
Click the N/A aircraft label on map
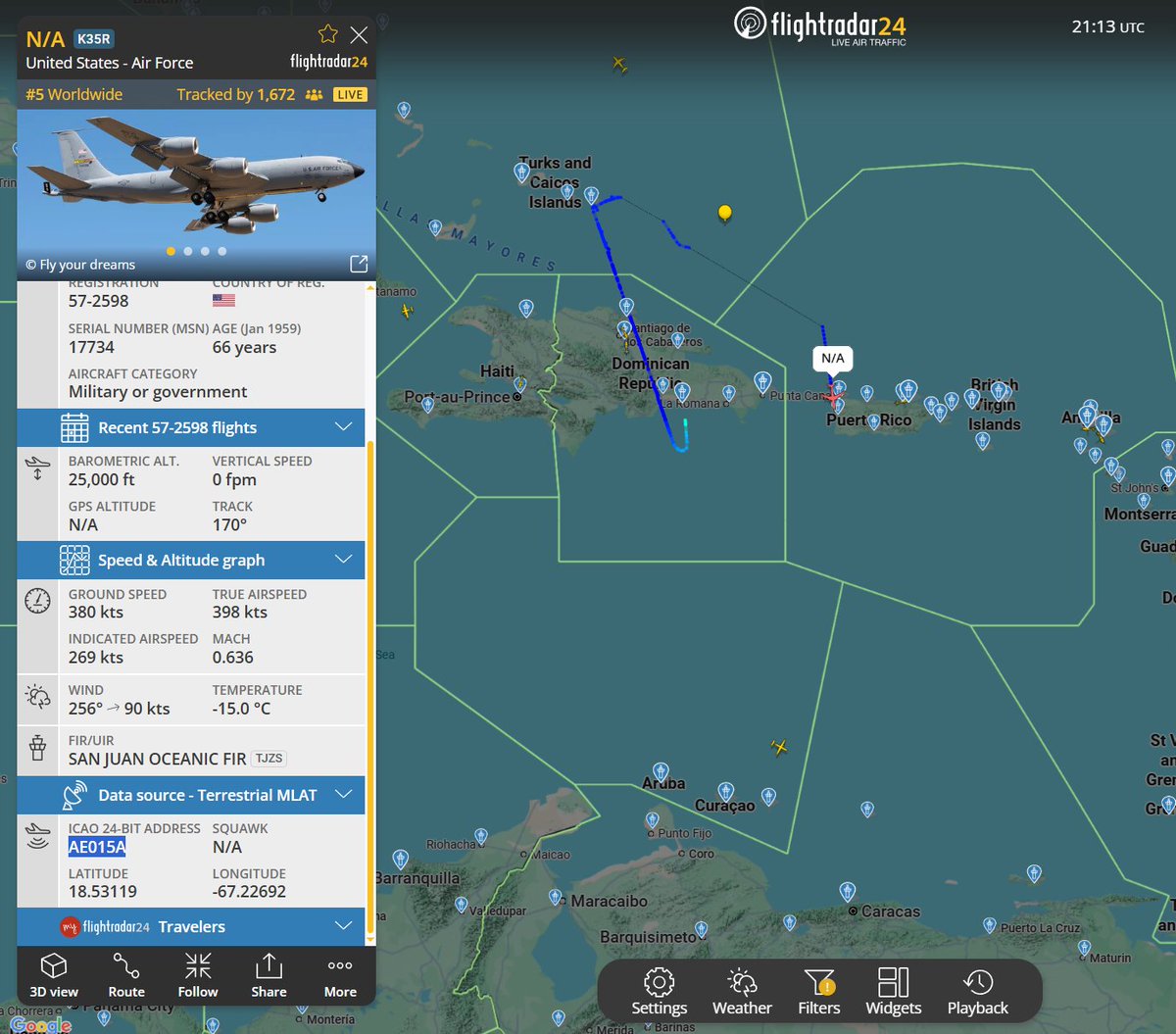point(833,358)
